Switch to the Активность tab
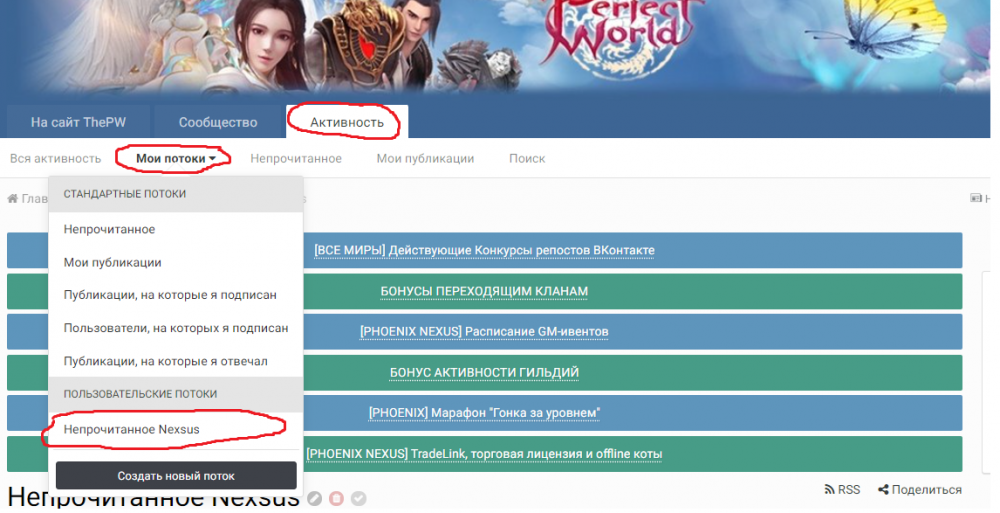This screenshot has height=513, width=1000. click(x=346, y=122)
